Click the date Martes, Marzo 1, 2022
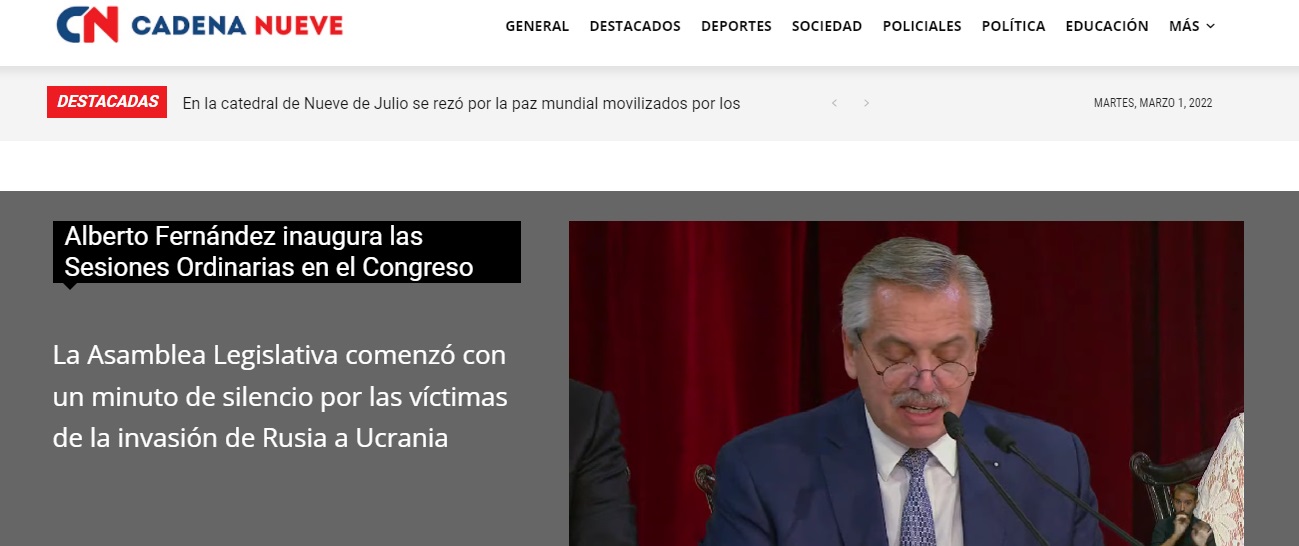Image resolution: width=1299 pixels, height=546 pixels. (x=1153, y=103)
